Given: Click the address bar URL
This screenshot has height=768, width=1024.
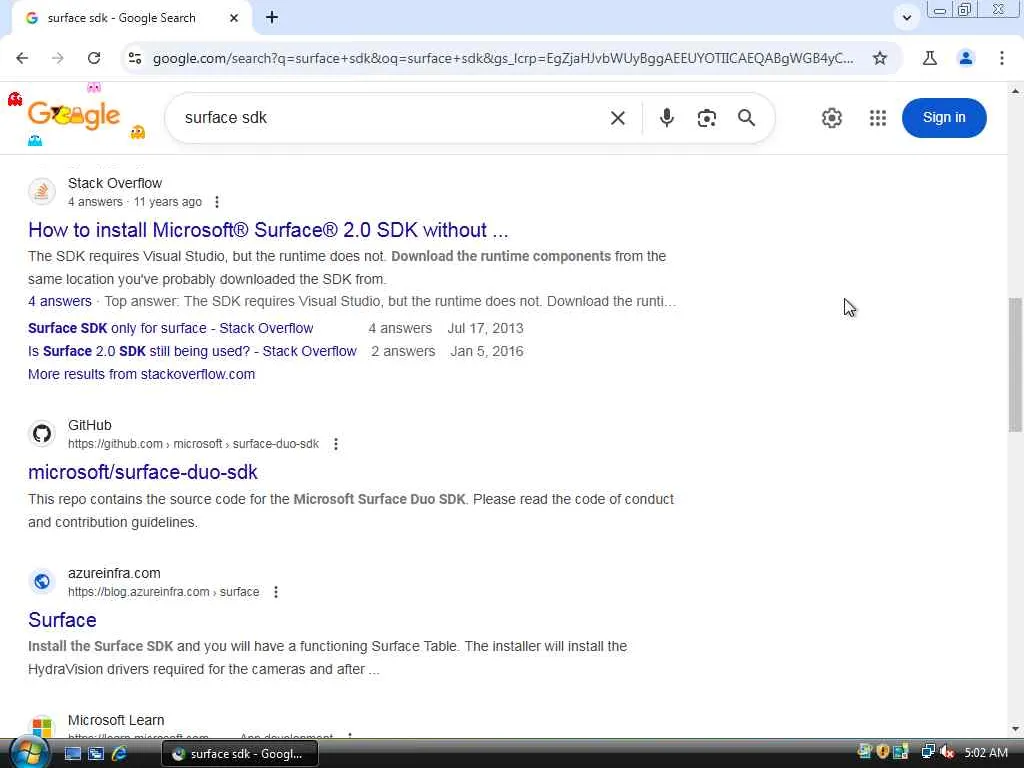Looking at the screenshot, I should pos(503,58).
